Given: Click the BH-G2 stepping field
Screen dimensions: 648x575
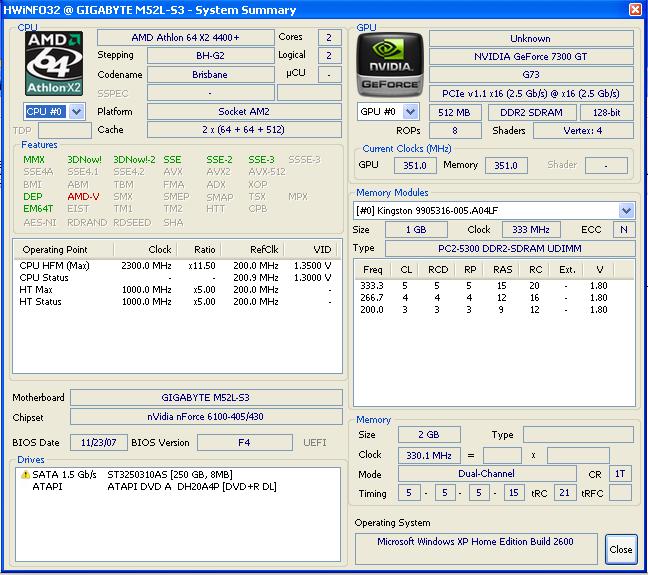Looking at the screenshot, I should click(210, 55).
